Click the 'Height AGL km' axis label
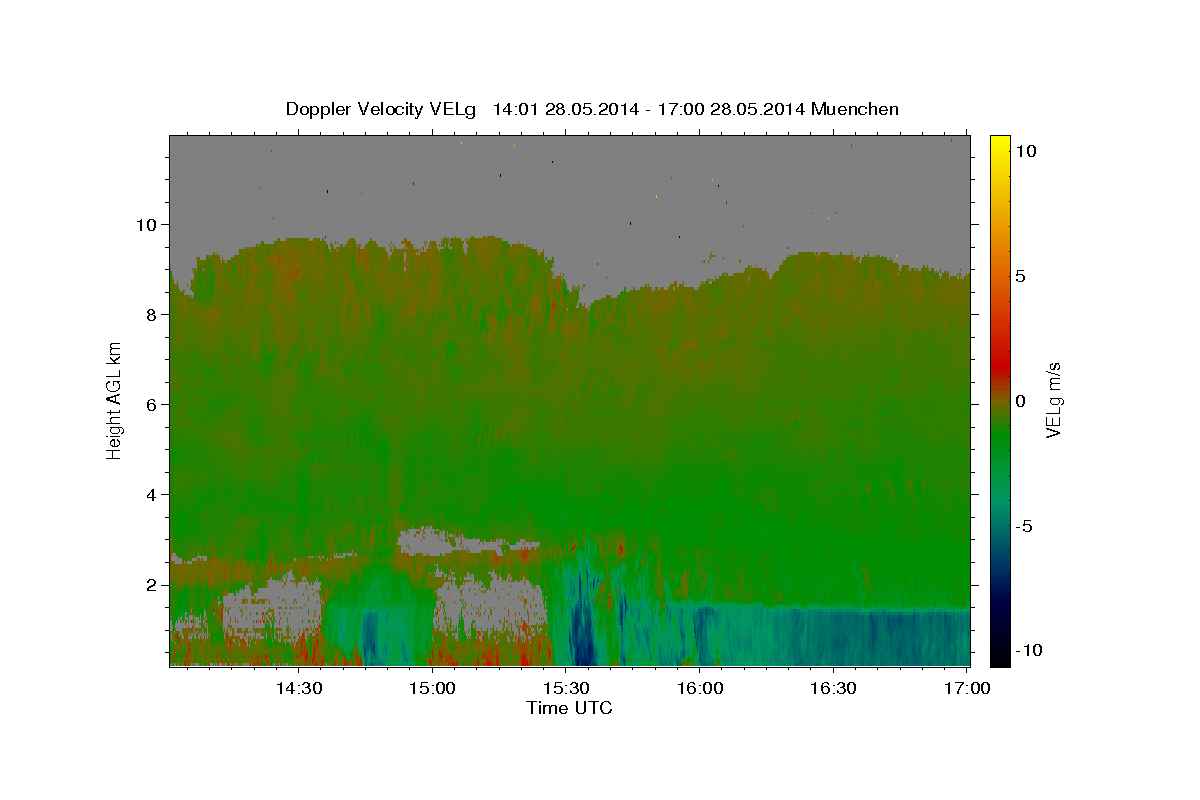Viewport: 1200px width, 800px height. point(115,401)
